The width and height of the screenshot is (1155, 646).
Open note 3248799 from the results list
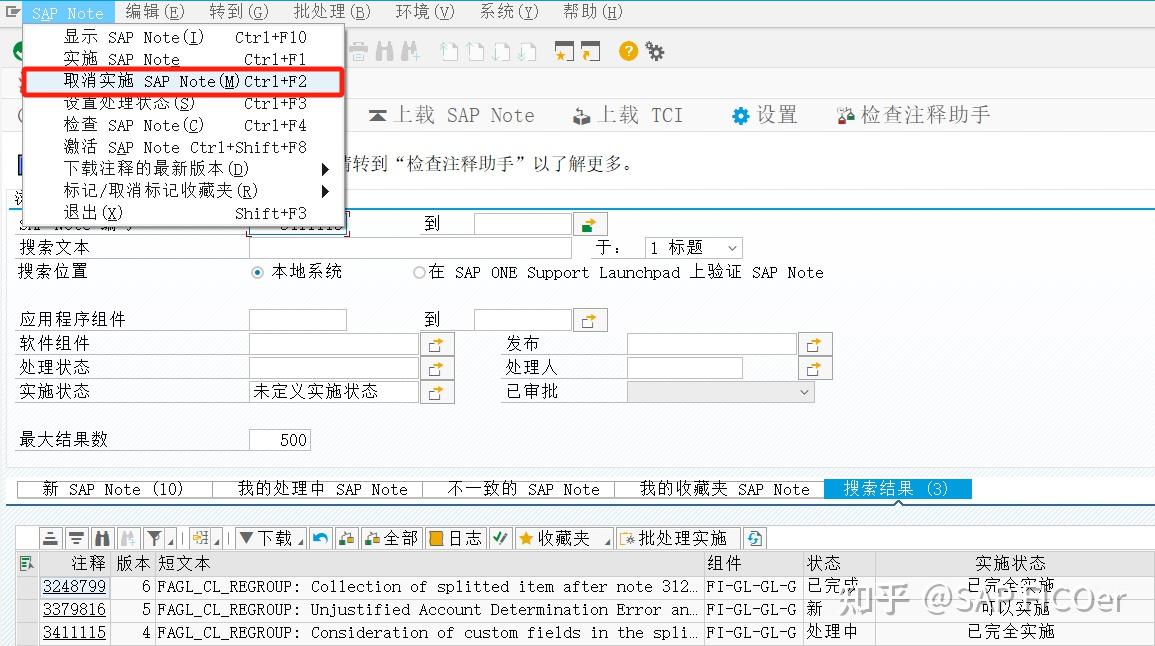[x=74, y=586]
